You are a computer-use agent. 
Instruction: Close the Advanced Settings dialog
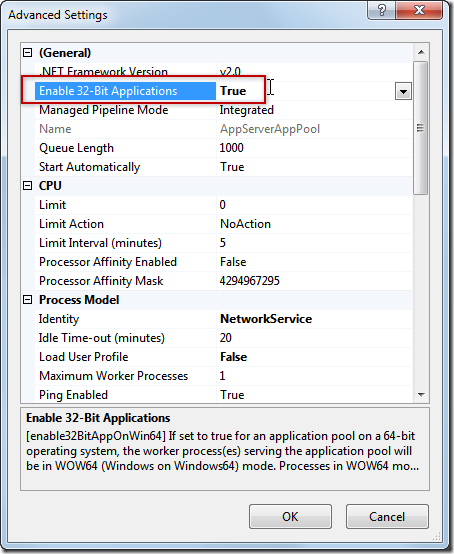pyautogui.click(x=419, y=10)
